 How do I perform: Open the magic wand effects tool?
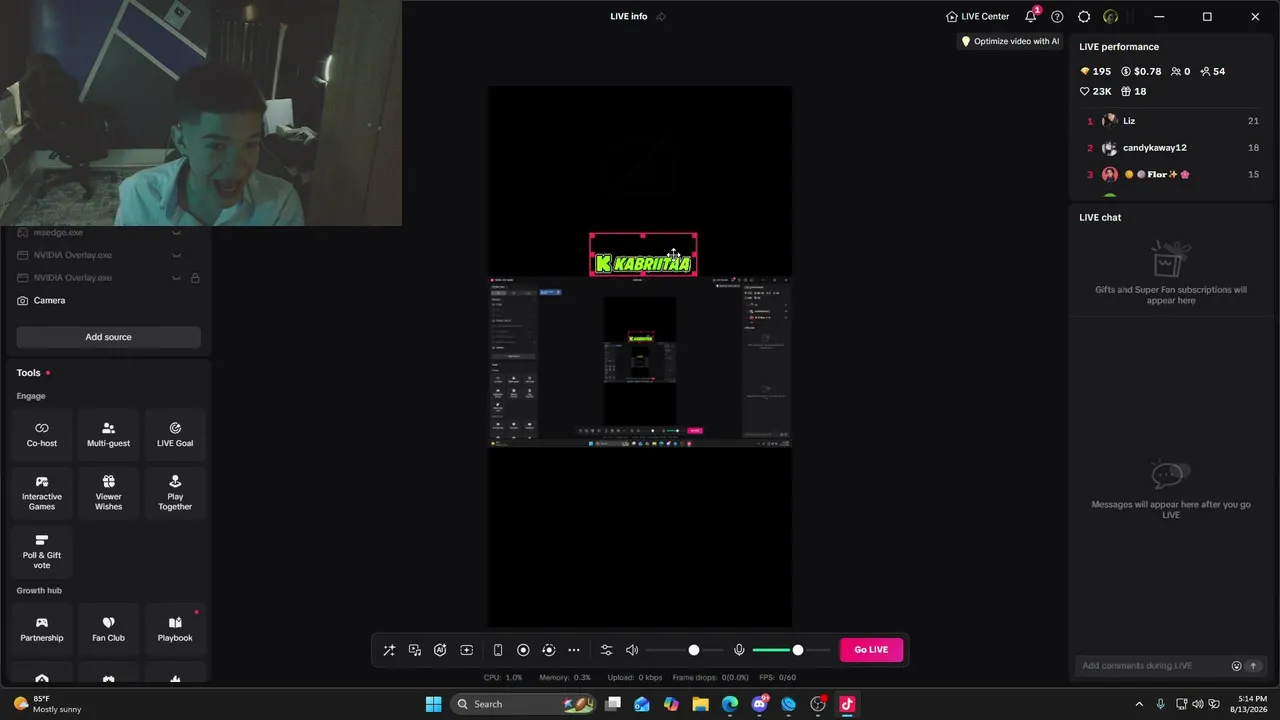tap(389, 650)
